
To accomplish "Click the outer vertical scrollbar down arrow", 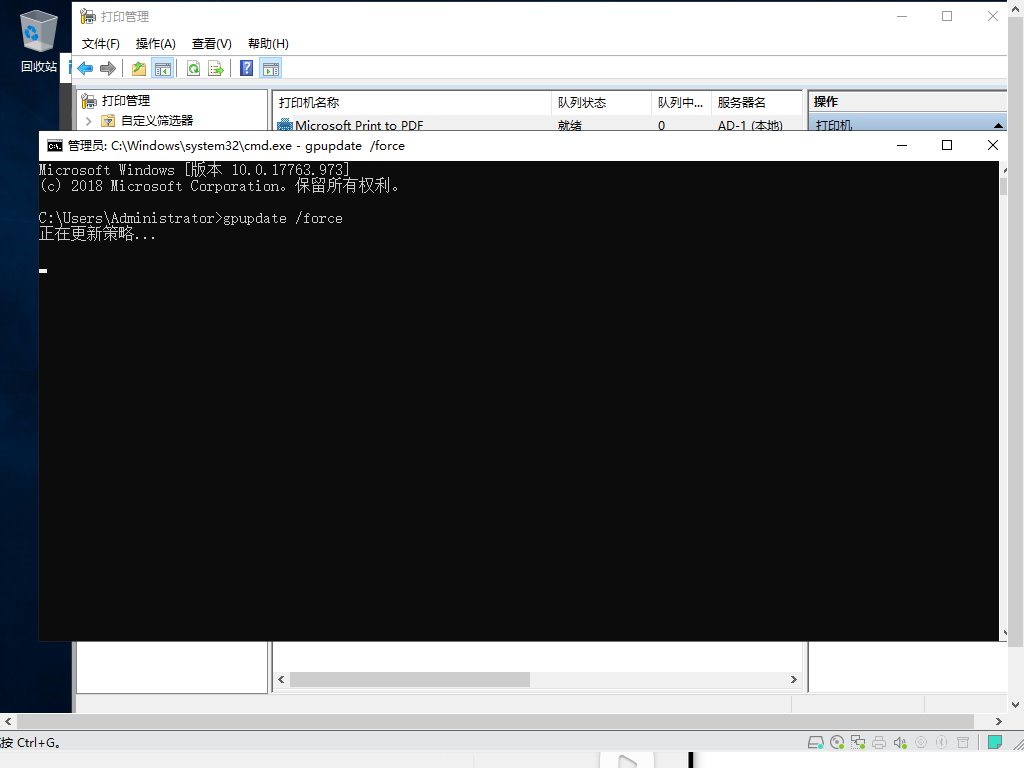I will [1015, 705].
